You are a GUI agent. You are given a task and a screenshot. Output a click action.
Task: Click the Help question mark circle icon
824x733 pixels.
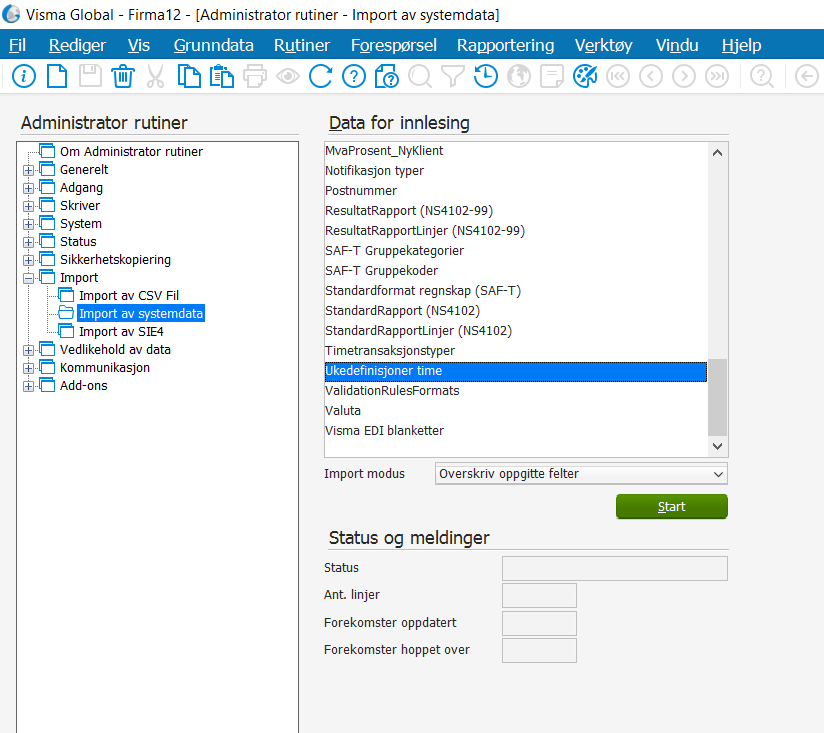[354, 76]
